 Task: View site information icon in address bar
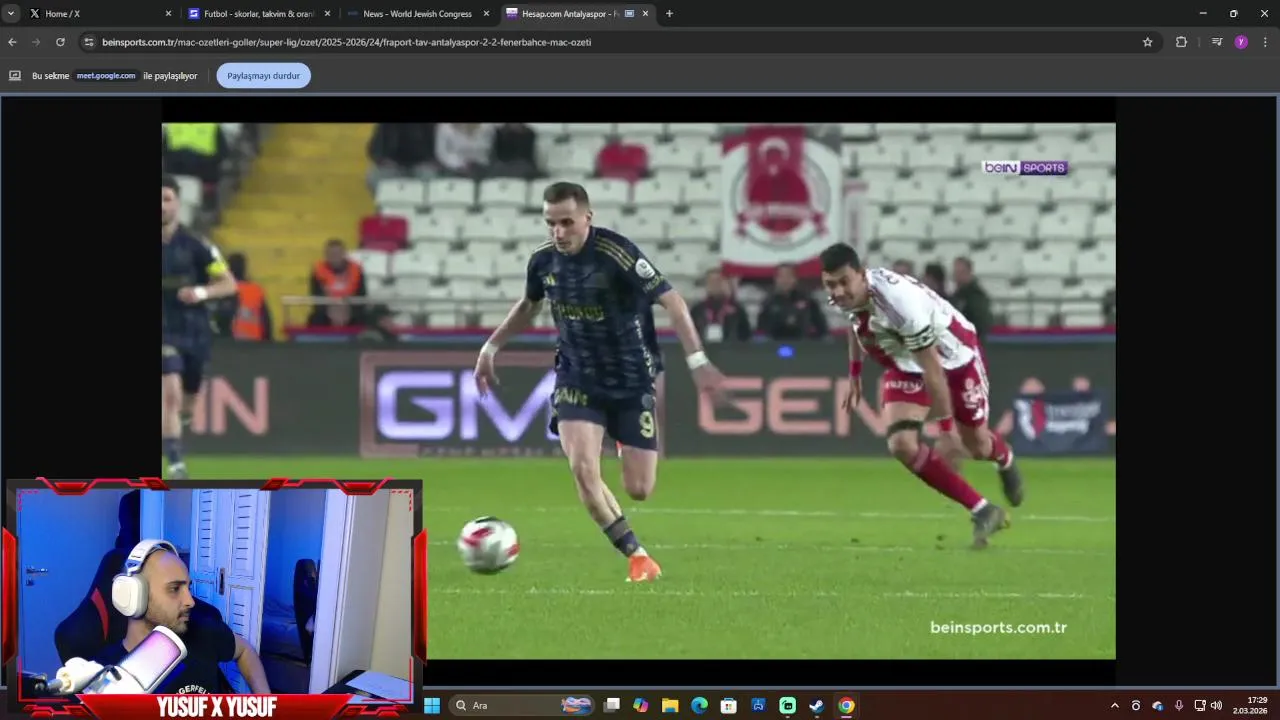coord(89,42)
